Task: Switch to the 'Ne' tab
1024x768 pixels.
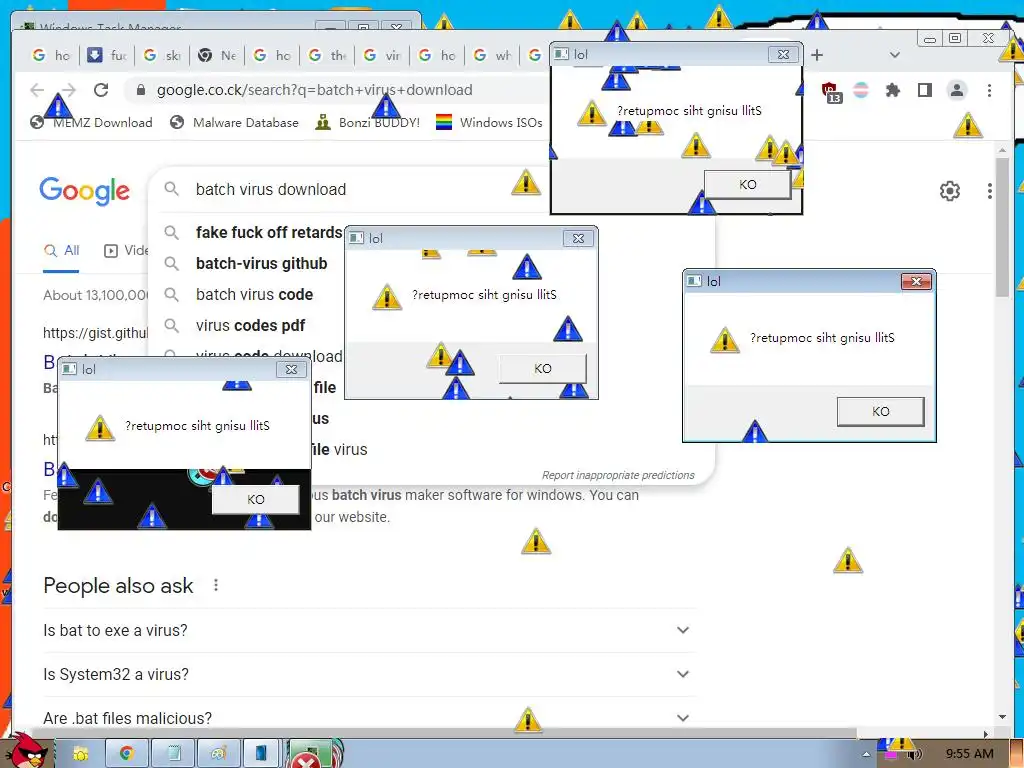Action: (x=217, y=56)
